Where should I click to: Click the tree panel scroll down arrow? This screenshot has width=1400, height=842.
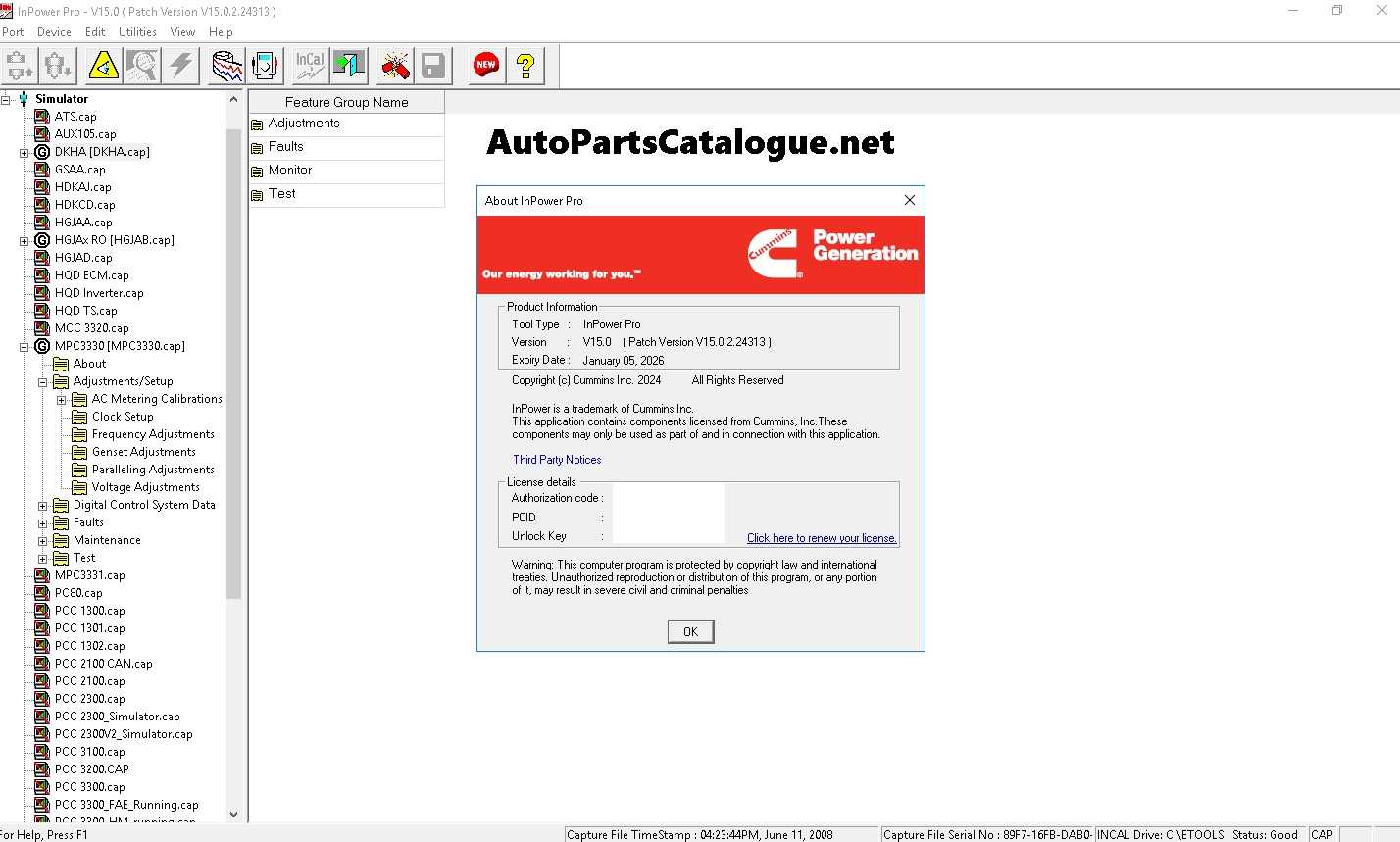(233, 814)
